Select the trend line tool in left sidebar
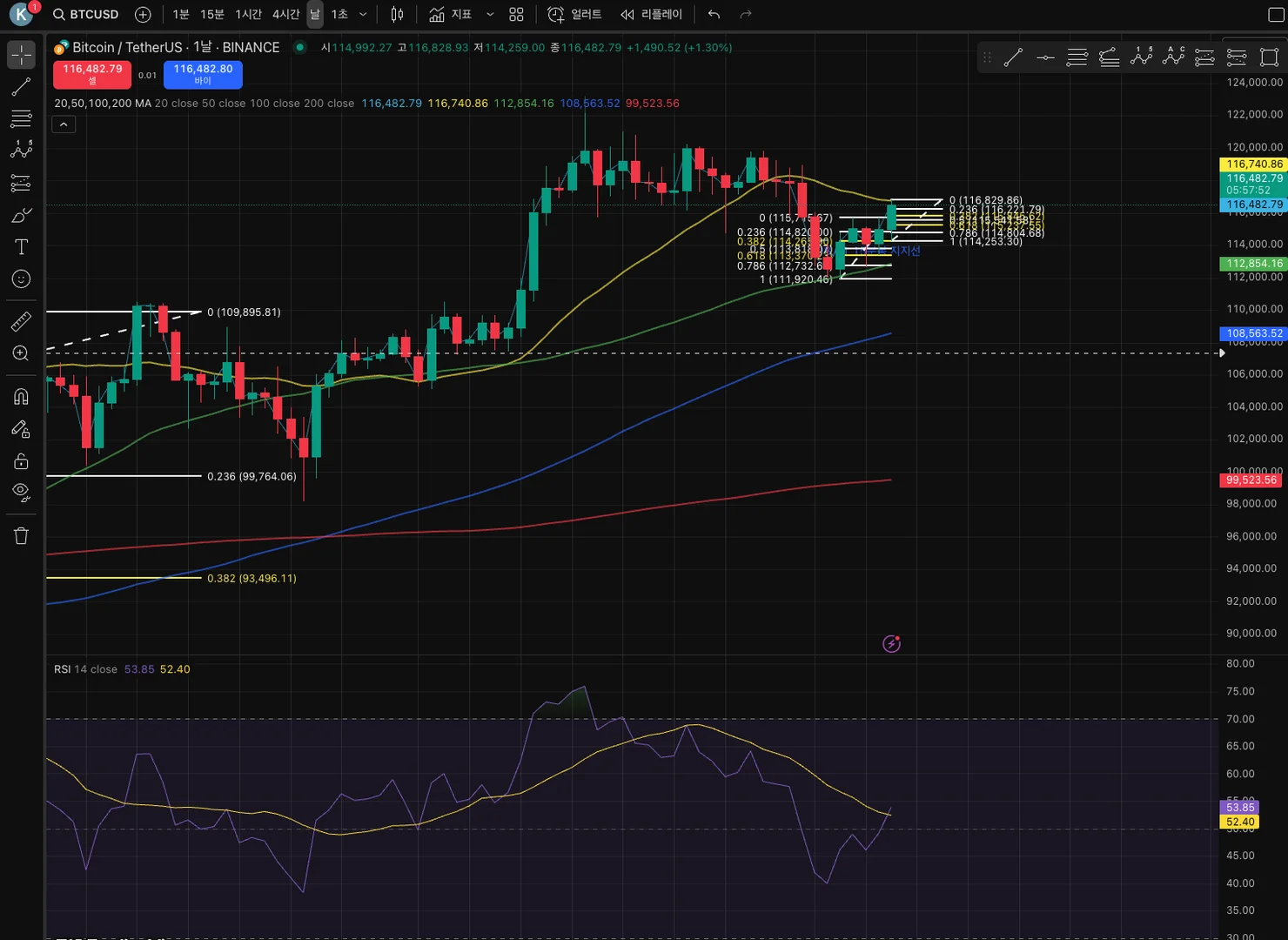The width and height of the screenshot is (1288, 940). (21, 86)
